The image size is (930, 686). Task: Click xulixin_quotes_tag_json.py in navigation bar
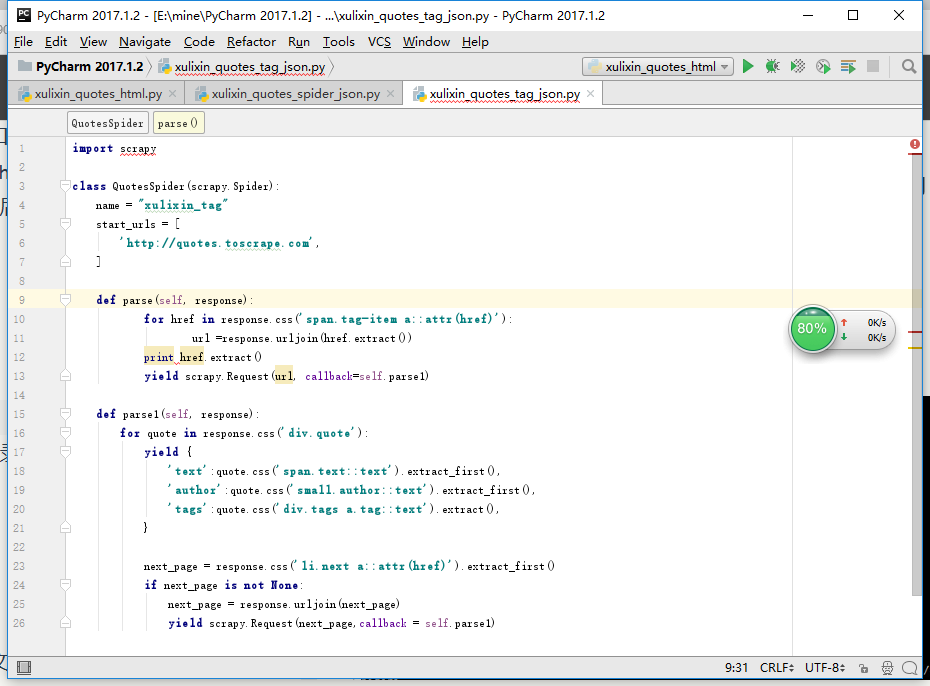(250, 67)
